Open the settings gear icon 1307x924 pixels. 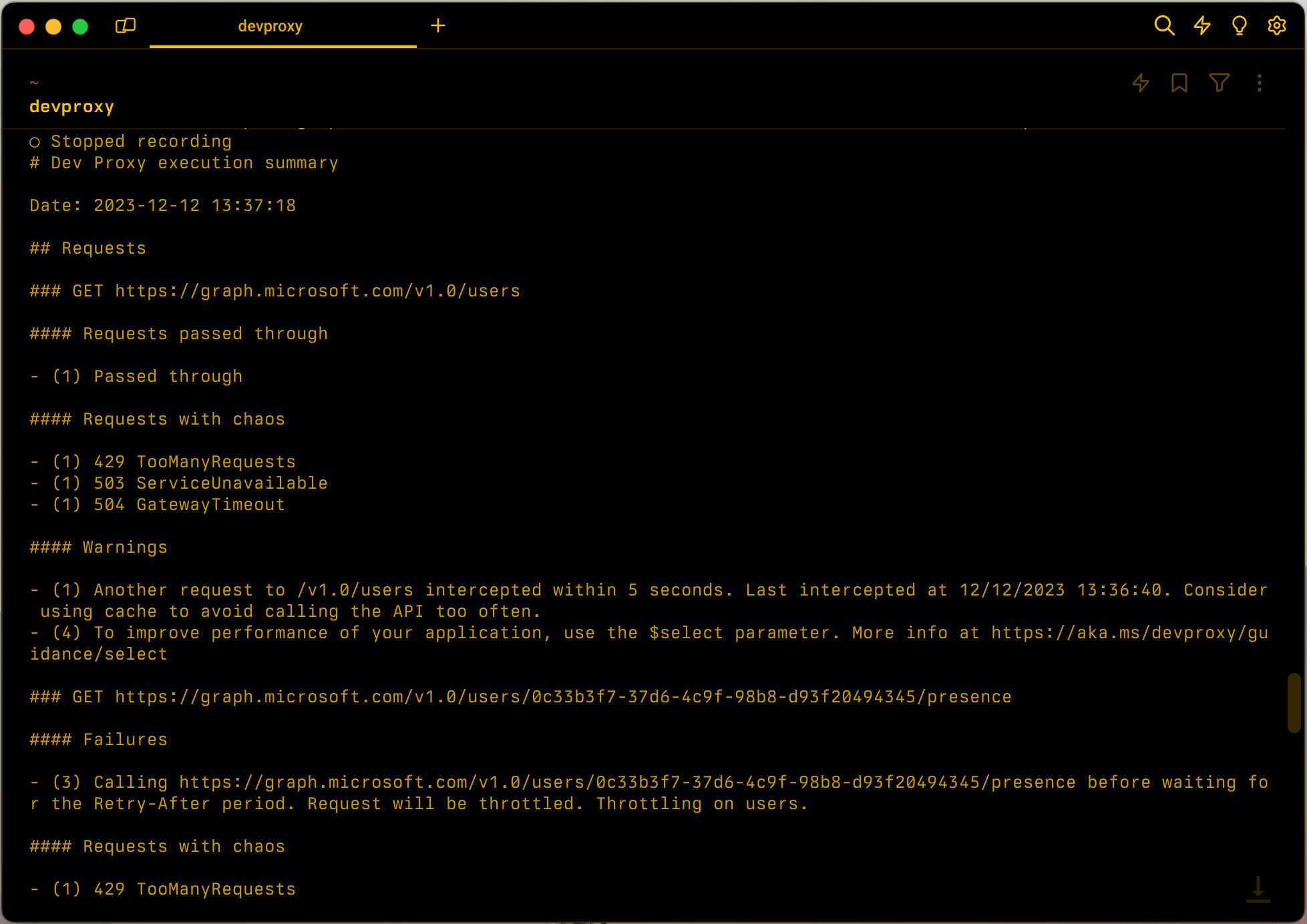[1277, 26]
